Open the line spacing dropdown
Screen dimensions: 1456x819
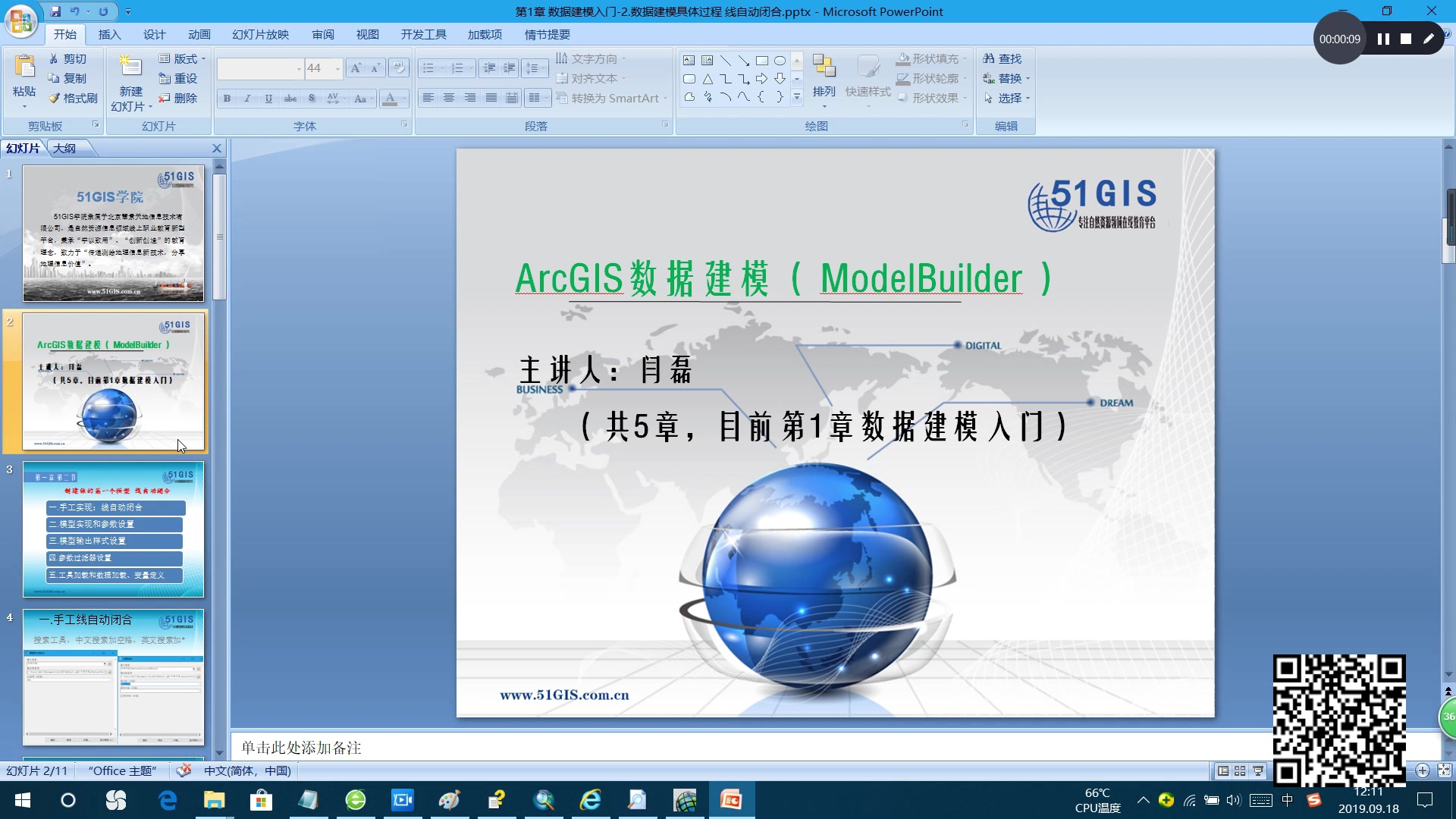click(535, 68)
